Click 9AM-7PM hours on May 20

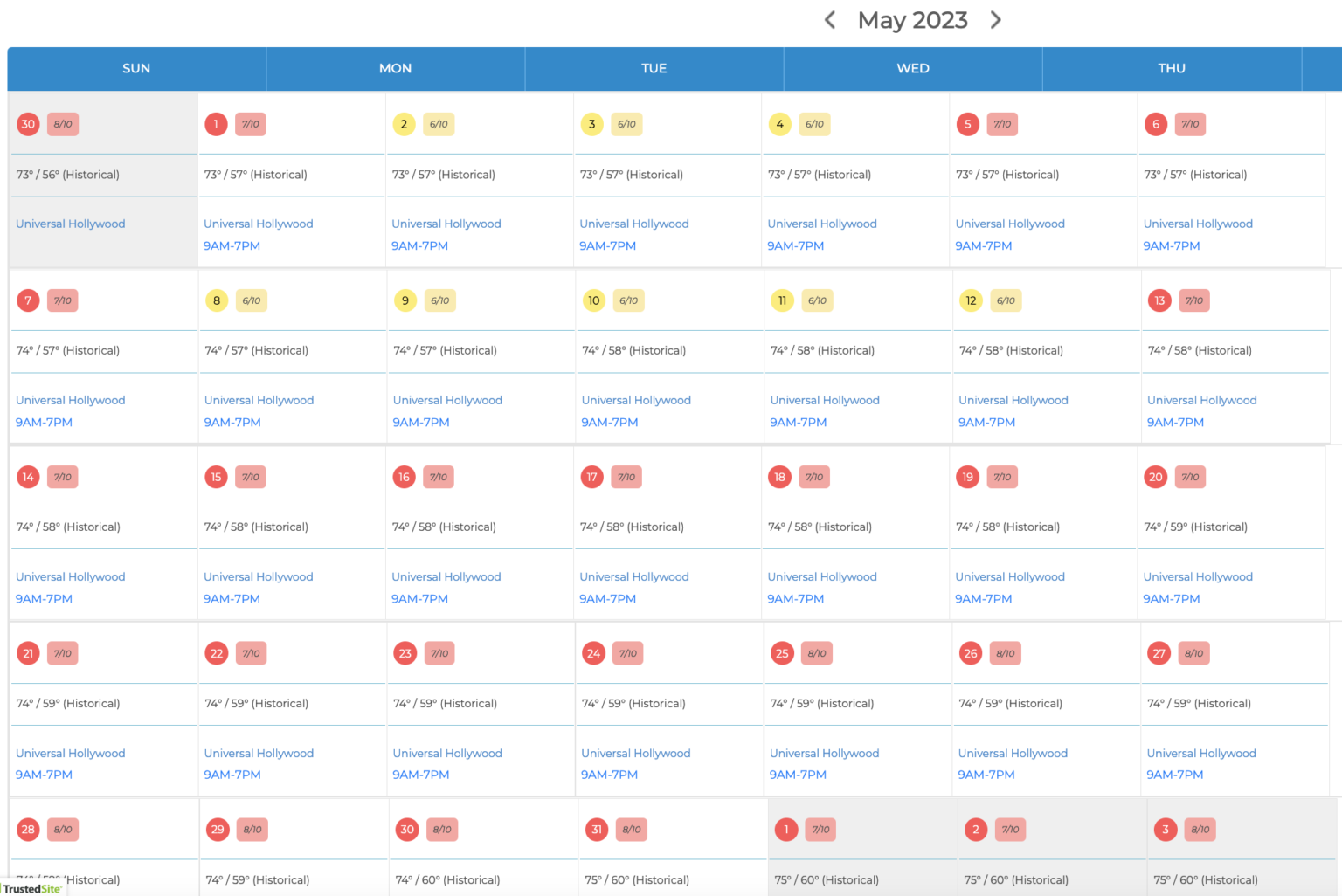click(x=1171, y=599)
